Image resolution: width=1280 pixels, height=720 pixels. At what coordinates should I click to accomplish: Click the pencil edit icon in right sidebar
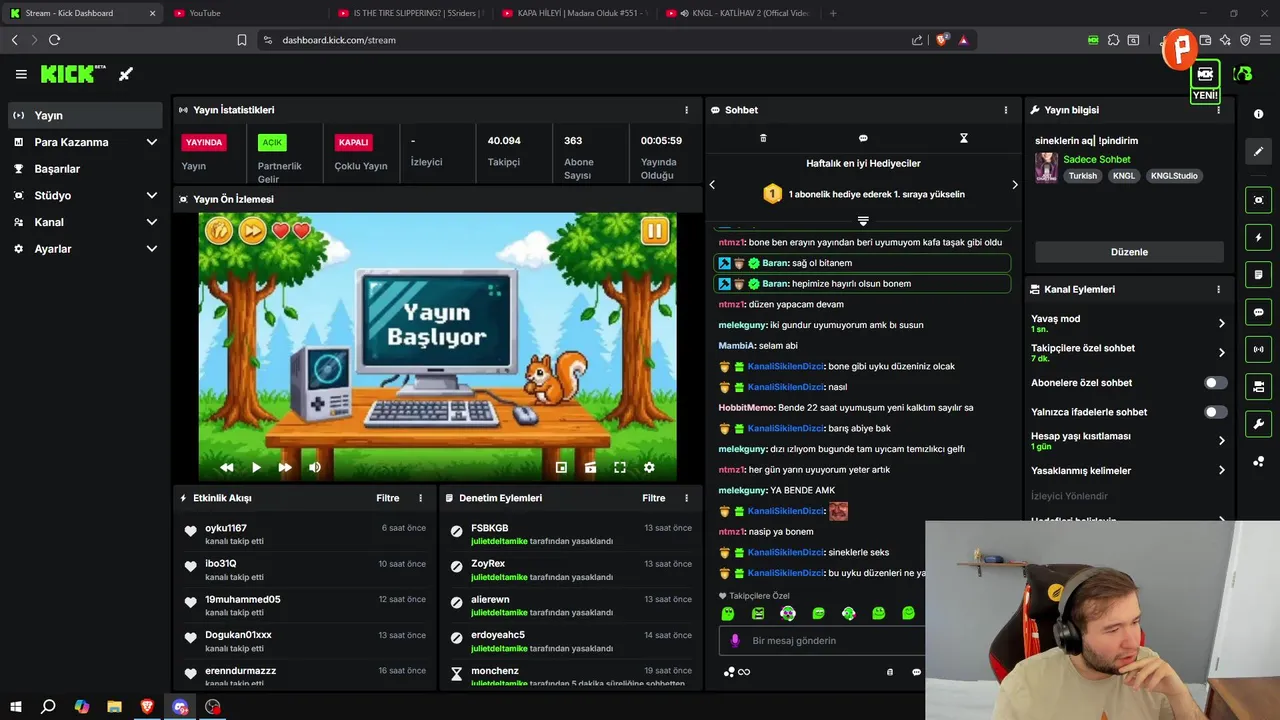[1258, 151]
